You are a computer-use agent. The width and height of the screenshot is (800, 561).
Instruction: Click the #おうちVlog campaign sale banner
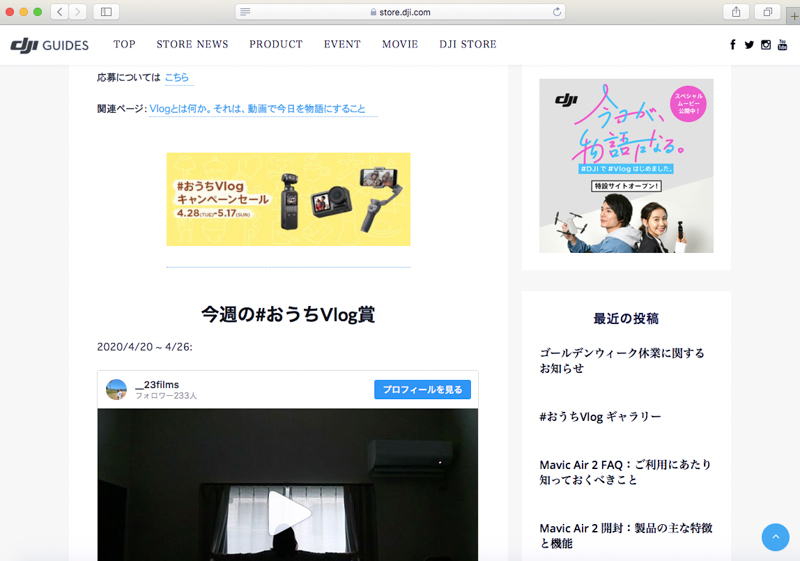[288, 199]
